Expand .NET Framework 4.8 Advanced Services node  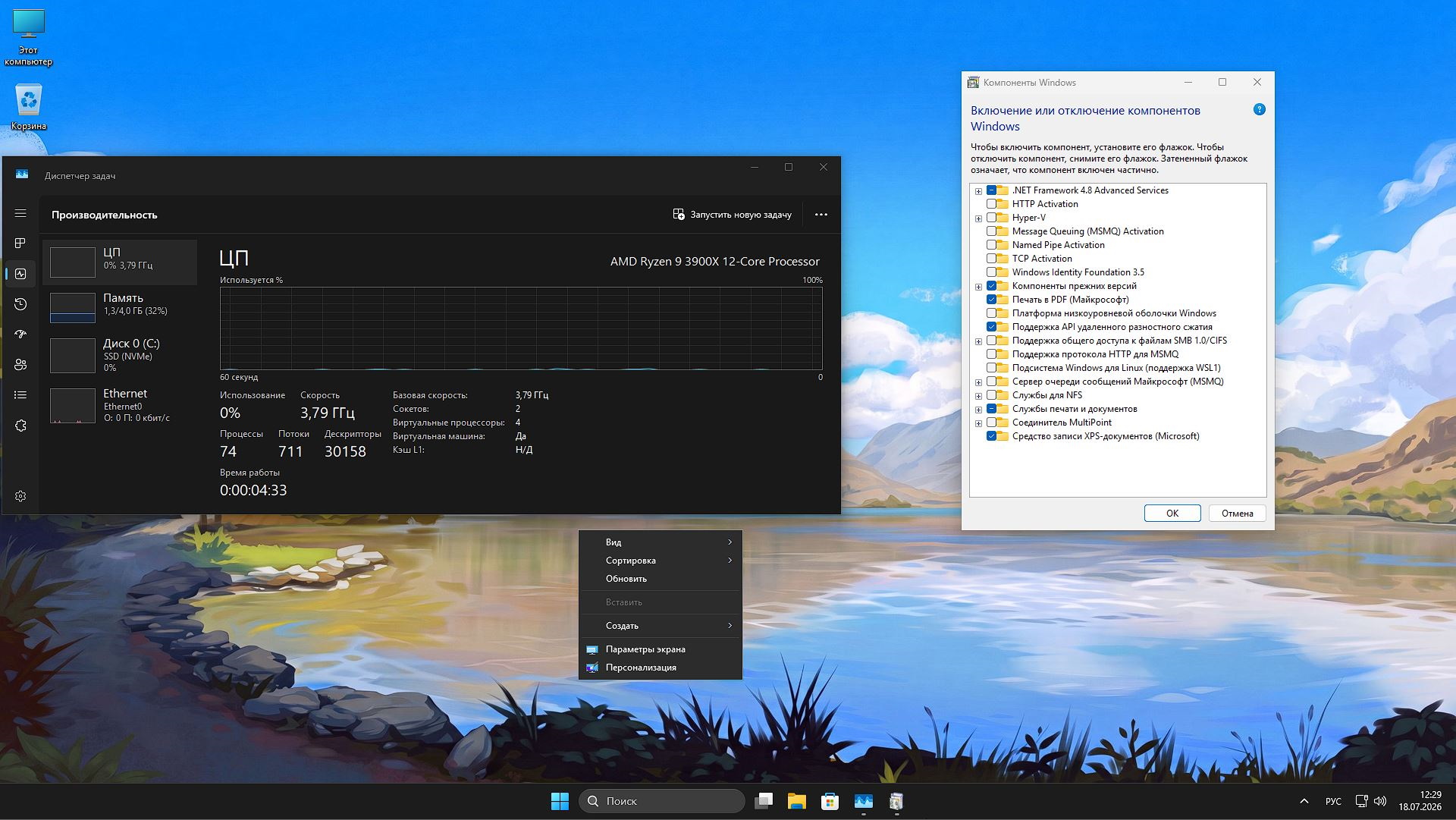978,191
